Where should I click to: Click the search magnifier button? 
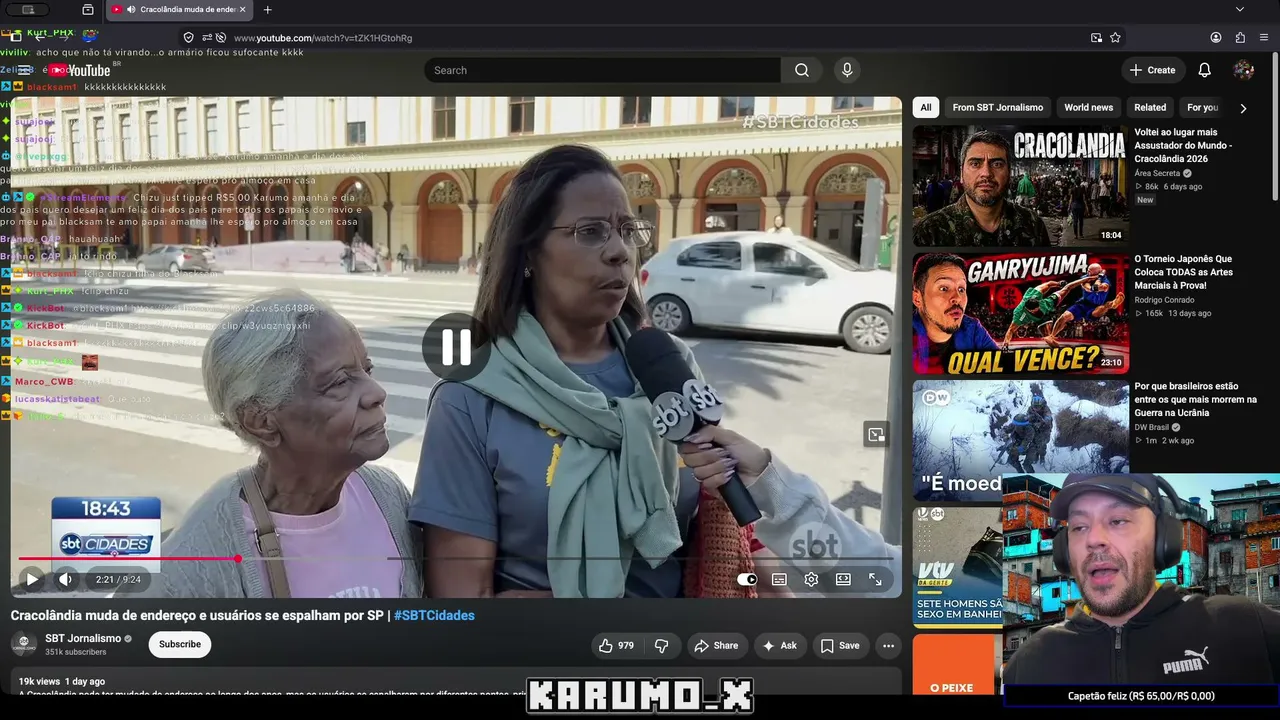pyautogui.click(x=802, y=70)
